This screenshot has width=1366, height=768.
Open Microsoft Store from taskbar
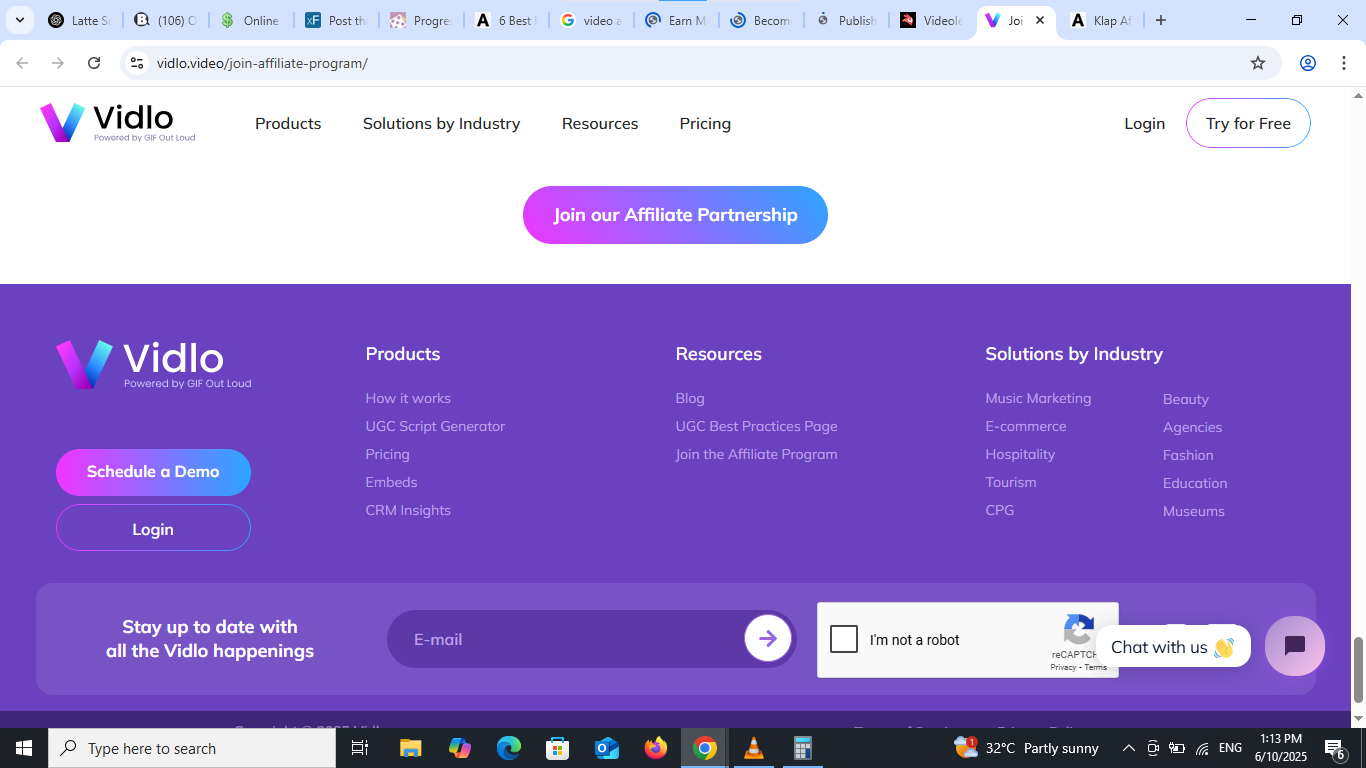click(557, 748)
